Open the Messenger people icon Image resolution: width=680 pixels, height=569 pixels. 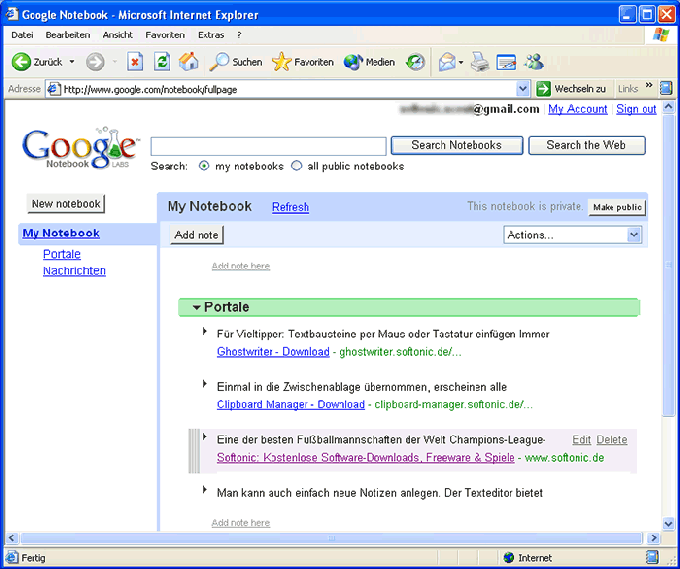pos(534,62)
